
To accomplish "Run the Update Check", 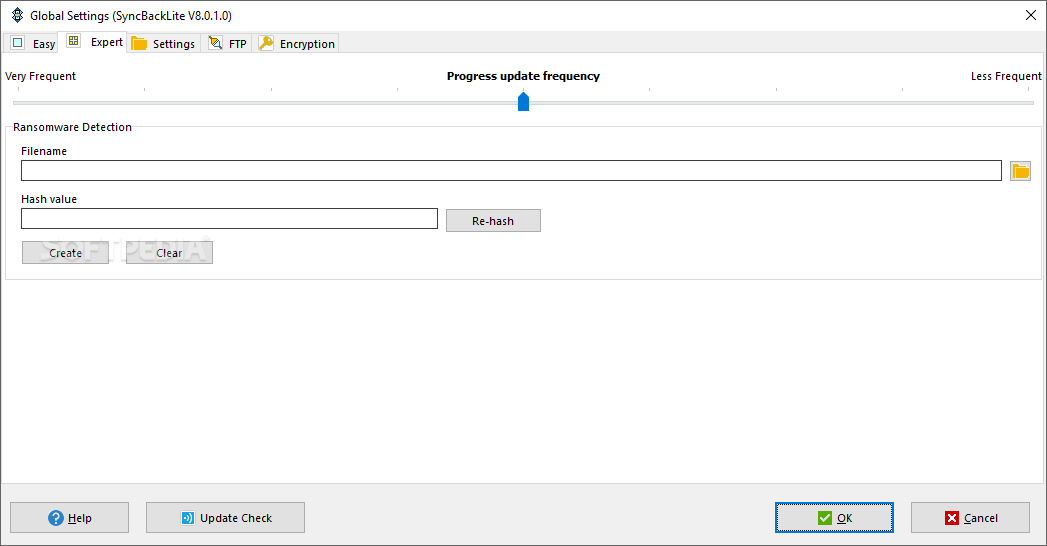I will pyautogui.click(x=225, y=517).
